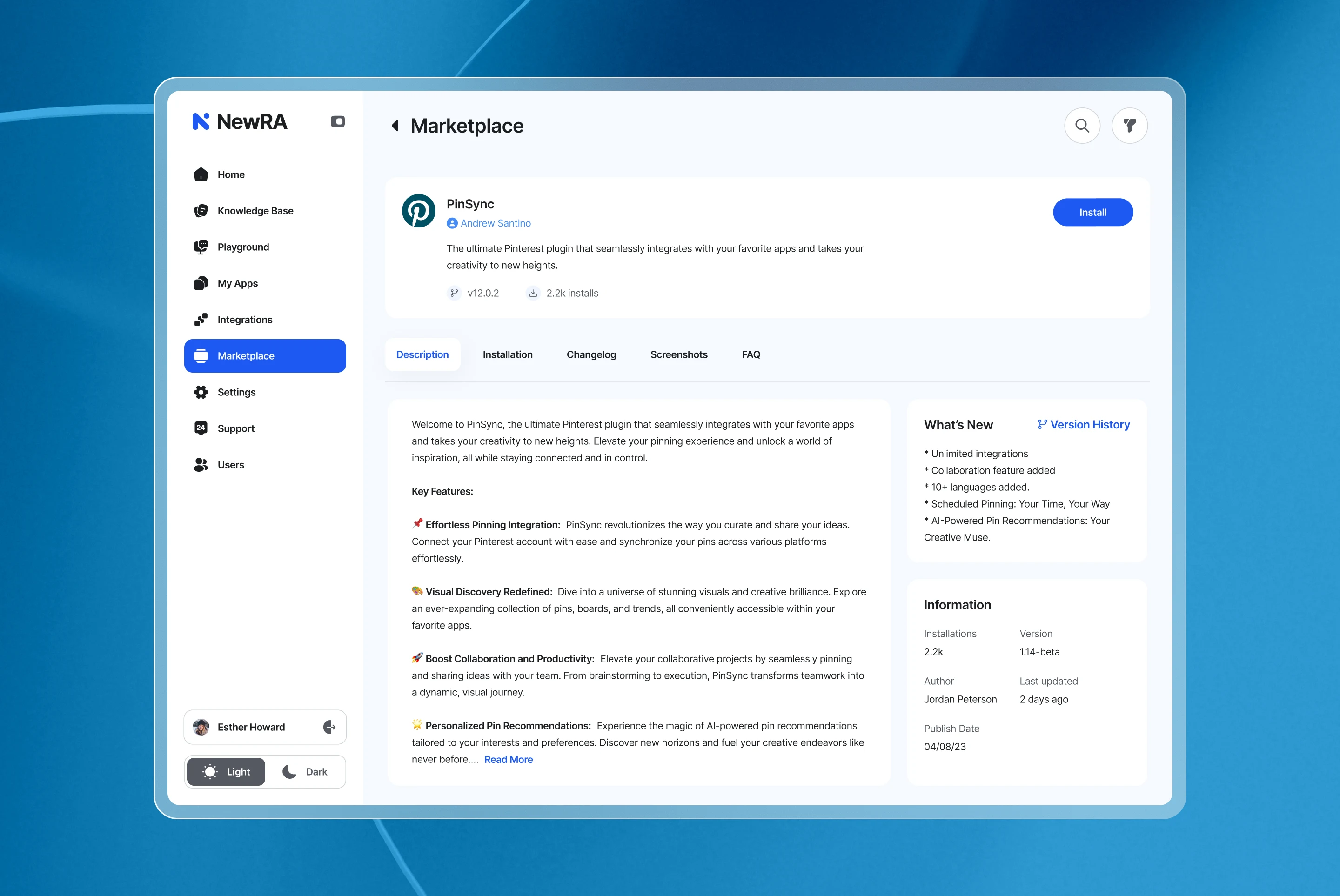Click the moon icon for Dark mode
The image size is (1340, 896).
289,772
